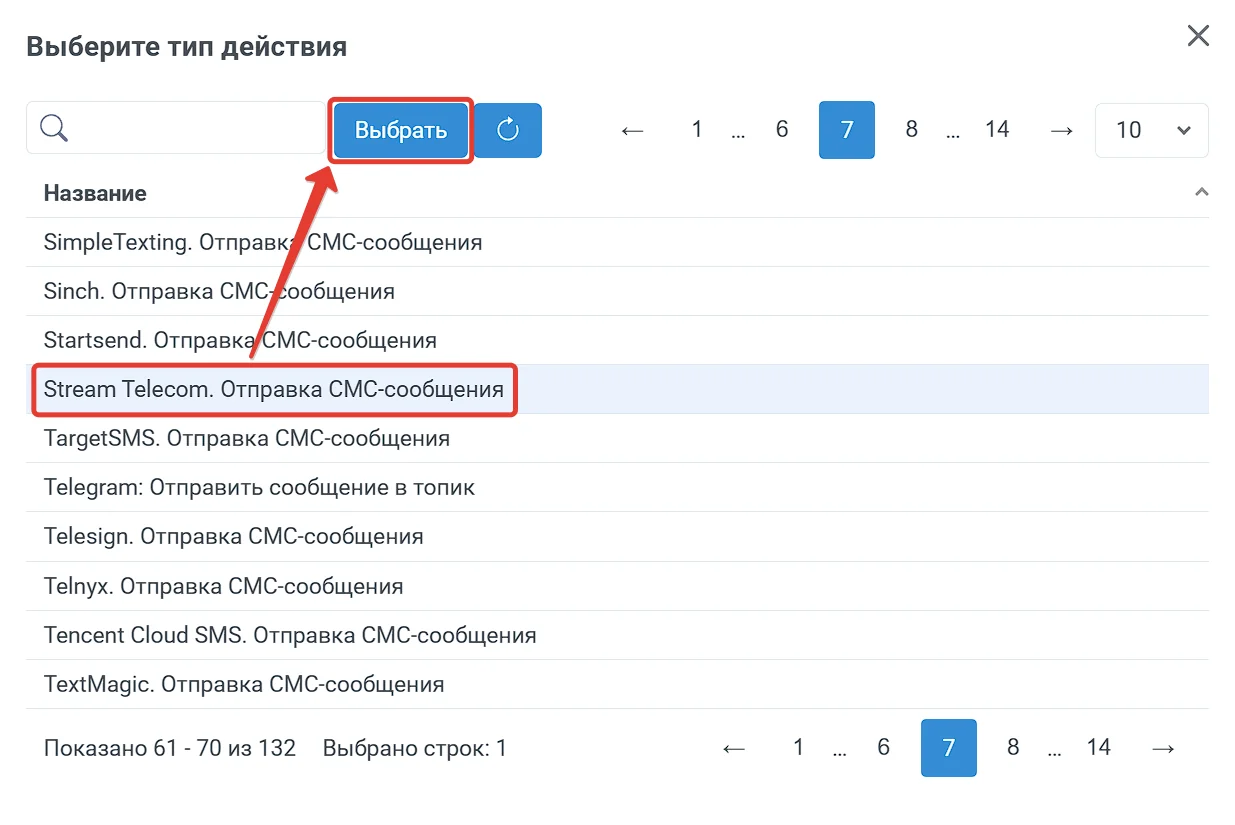The image size is (1235, 825).
Task: Select Telnyx. Отправка СМС-сообщения row
Action: coord(617,586)
